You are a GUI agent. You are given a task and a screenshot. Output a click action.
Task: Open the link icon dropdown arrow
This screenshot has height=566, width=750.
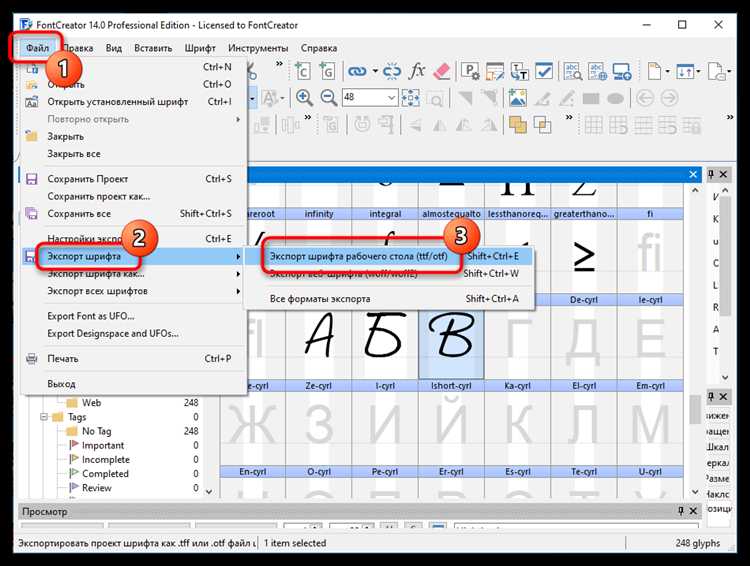pos(375,72)
